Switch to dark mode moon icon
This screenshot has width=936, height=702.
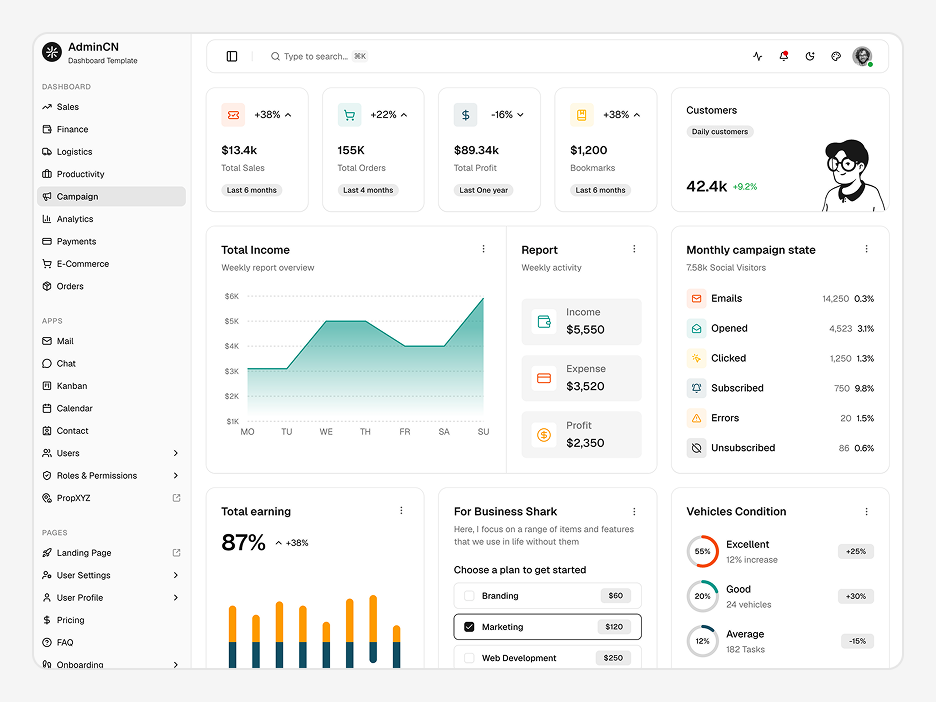[x=810, y=56]
